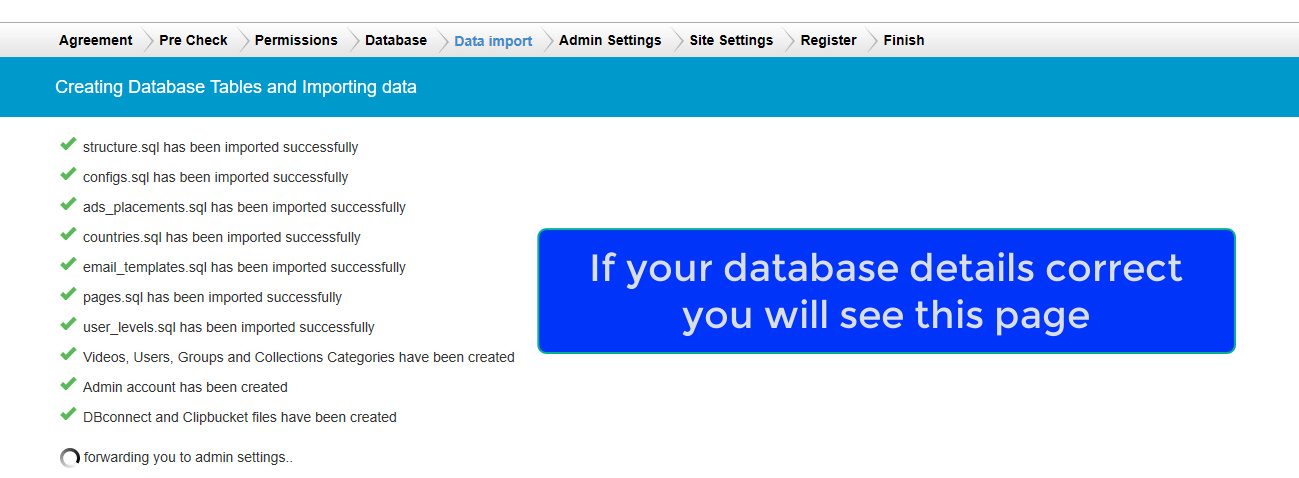Click the 'structure.sql has been imported successfully' text
This screenshot has height=478, width=1299.
point(220,147)
